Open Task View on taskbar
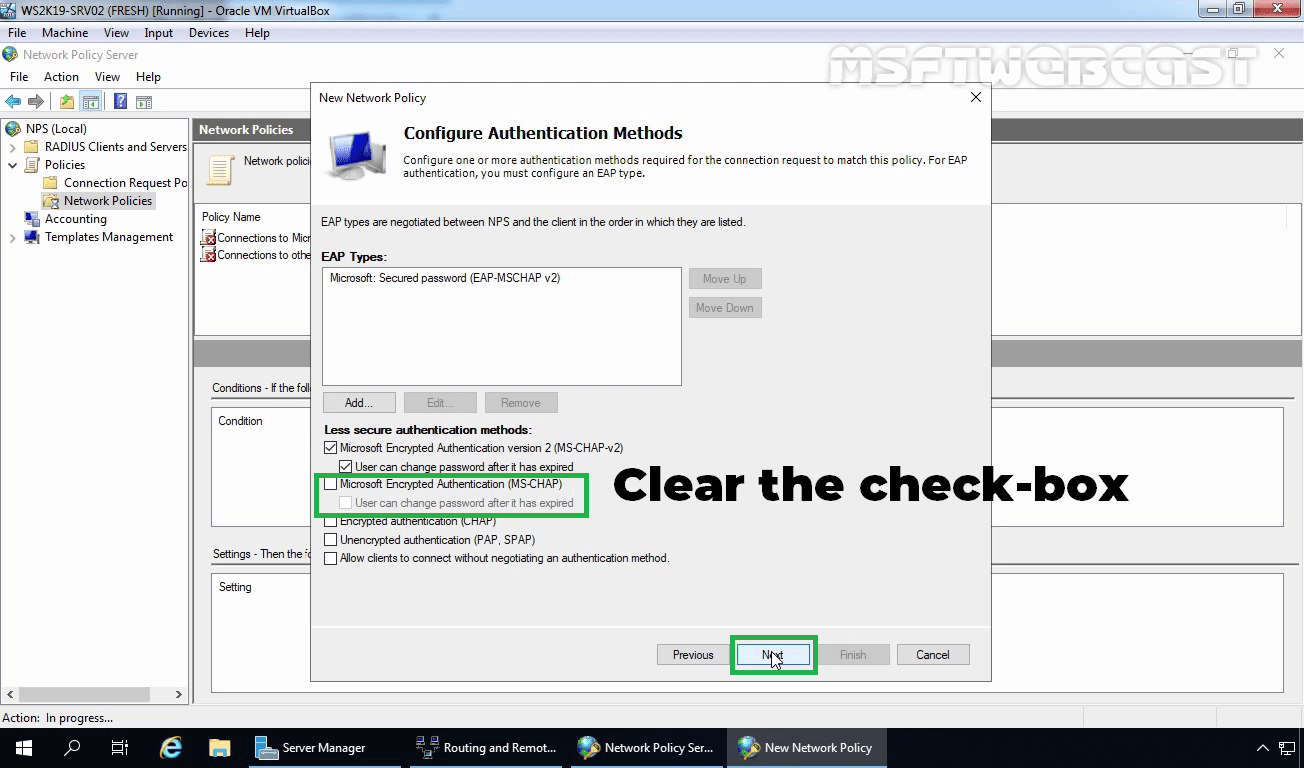This screenshot has height=768, width=1304. 120,748
